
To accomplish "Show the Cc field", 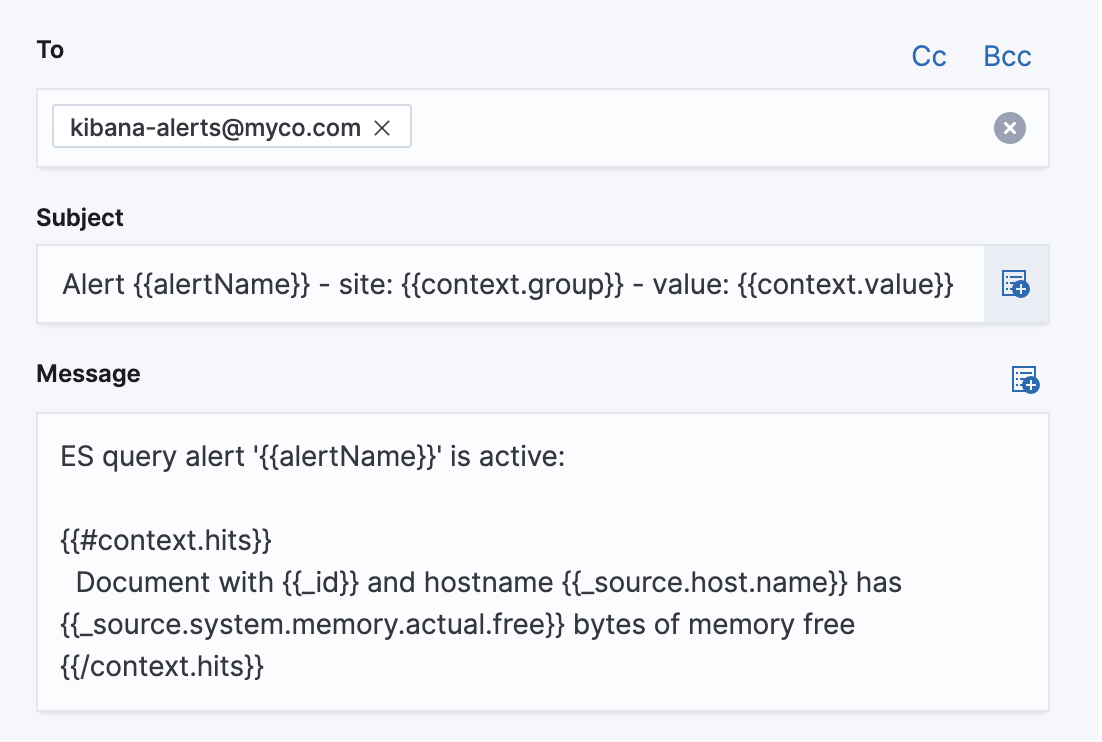I will tap(929, 57).
